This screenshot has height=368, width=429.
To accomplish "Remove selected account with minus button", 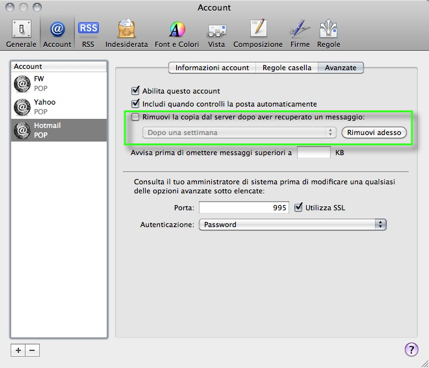I will tap(32, 350).
